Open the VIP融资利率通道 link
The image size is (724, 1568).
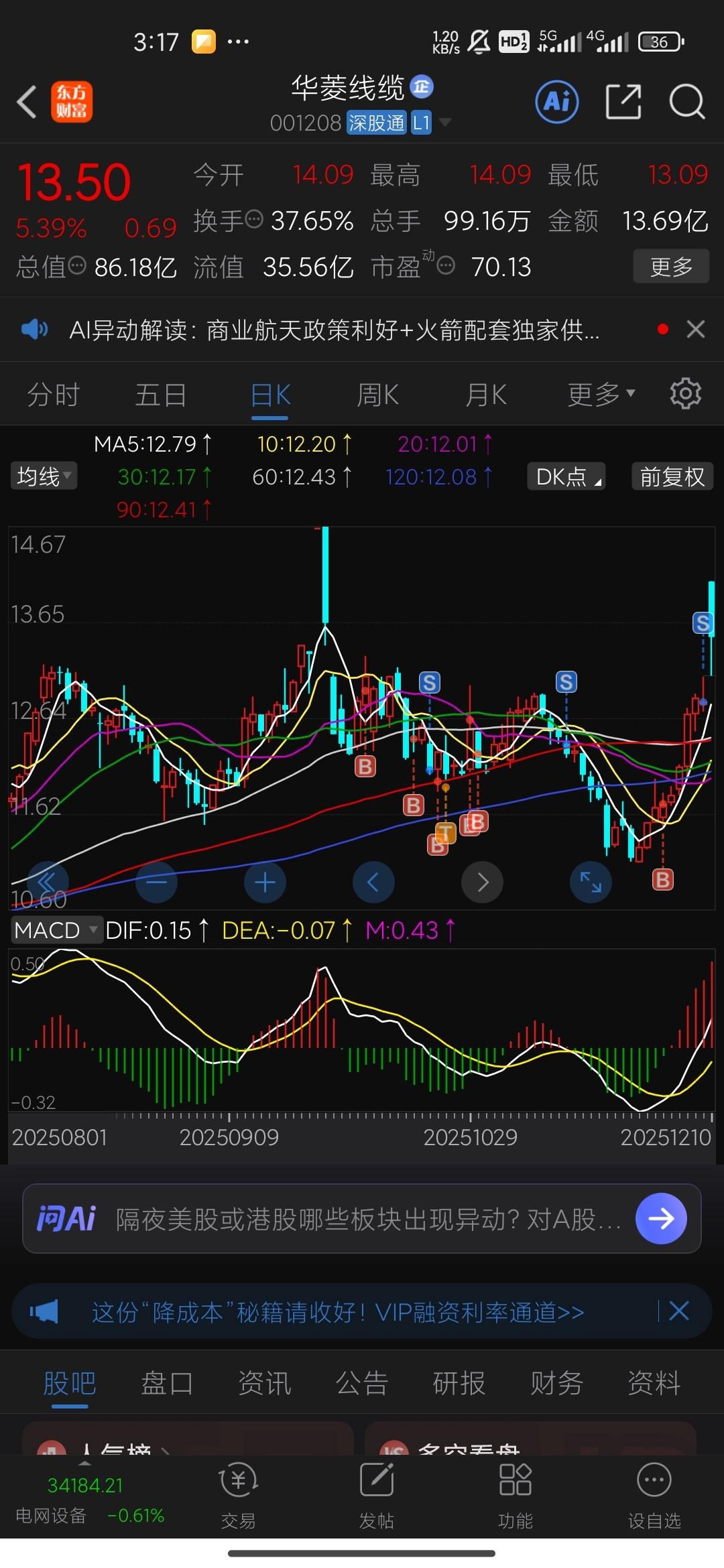point(338,1312)
